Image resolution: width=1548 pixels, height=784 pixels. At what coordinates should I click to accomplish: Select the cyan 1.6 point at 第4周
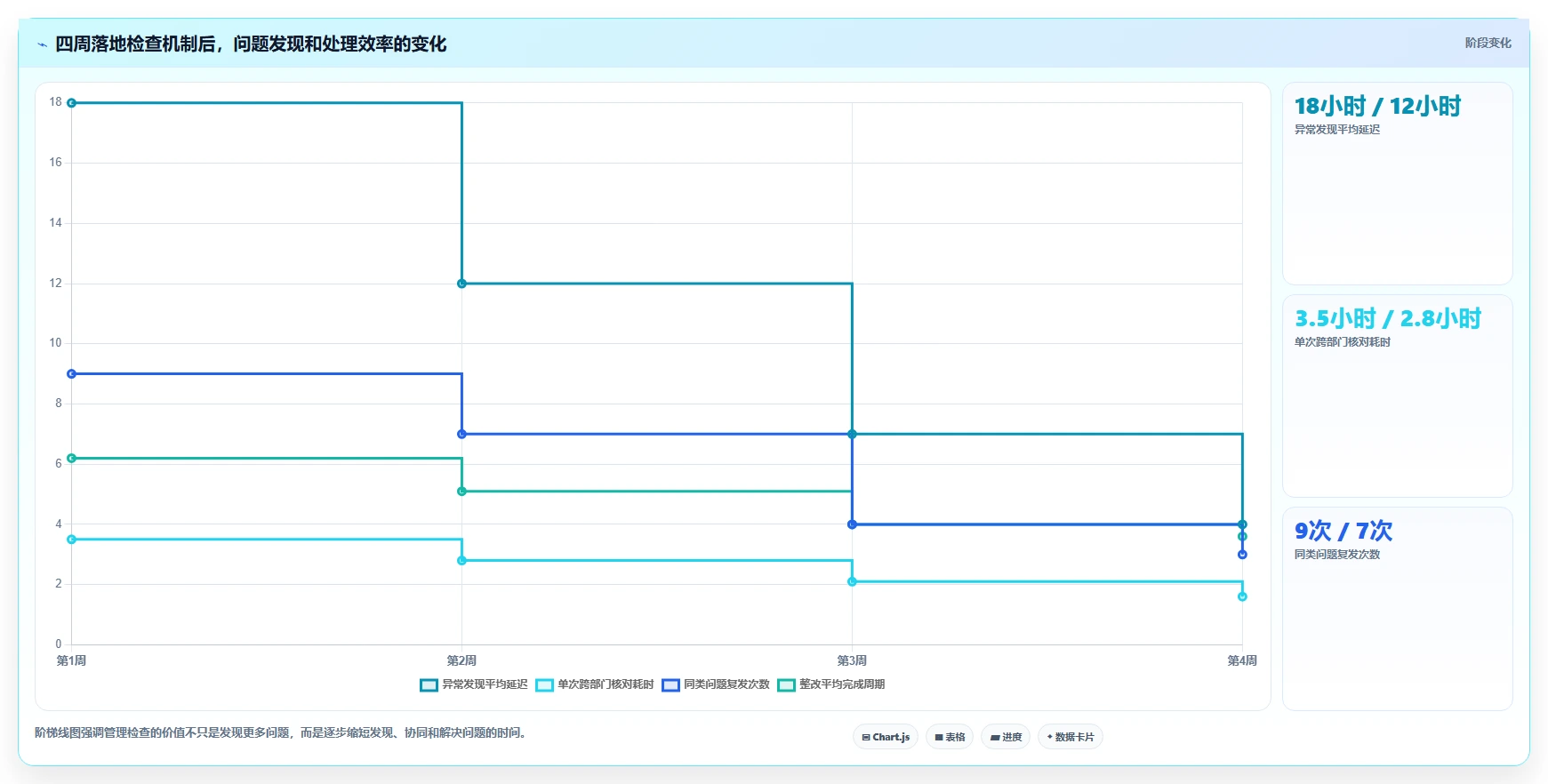point(1242,596)
